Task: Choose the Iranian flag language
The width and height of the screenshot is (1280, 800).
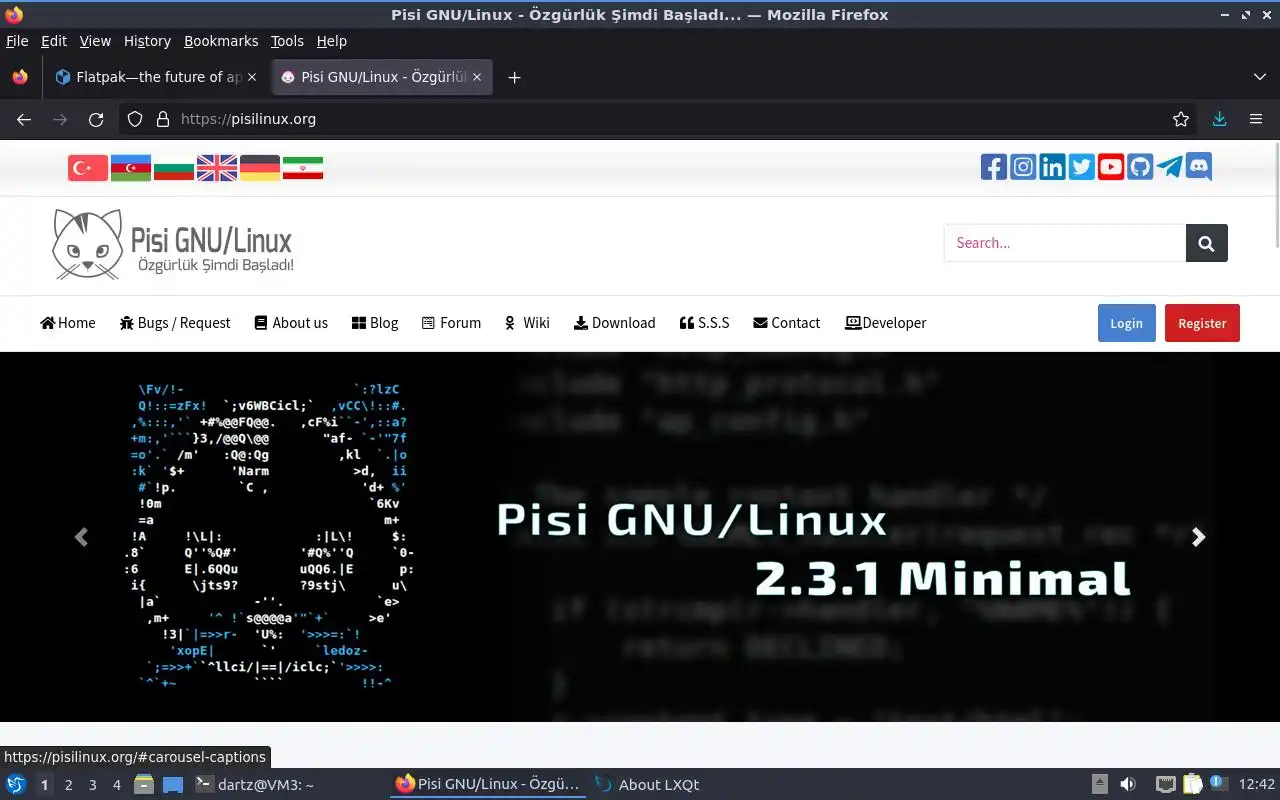Action: (x=303, y=168)
